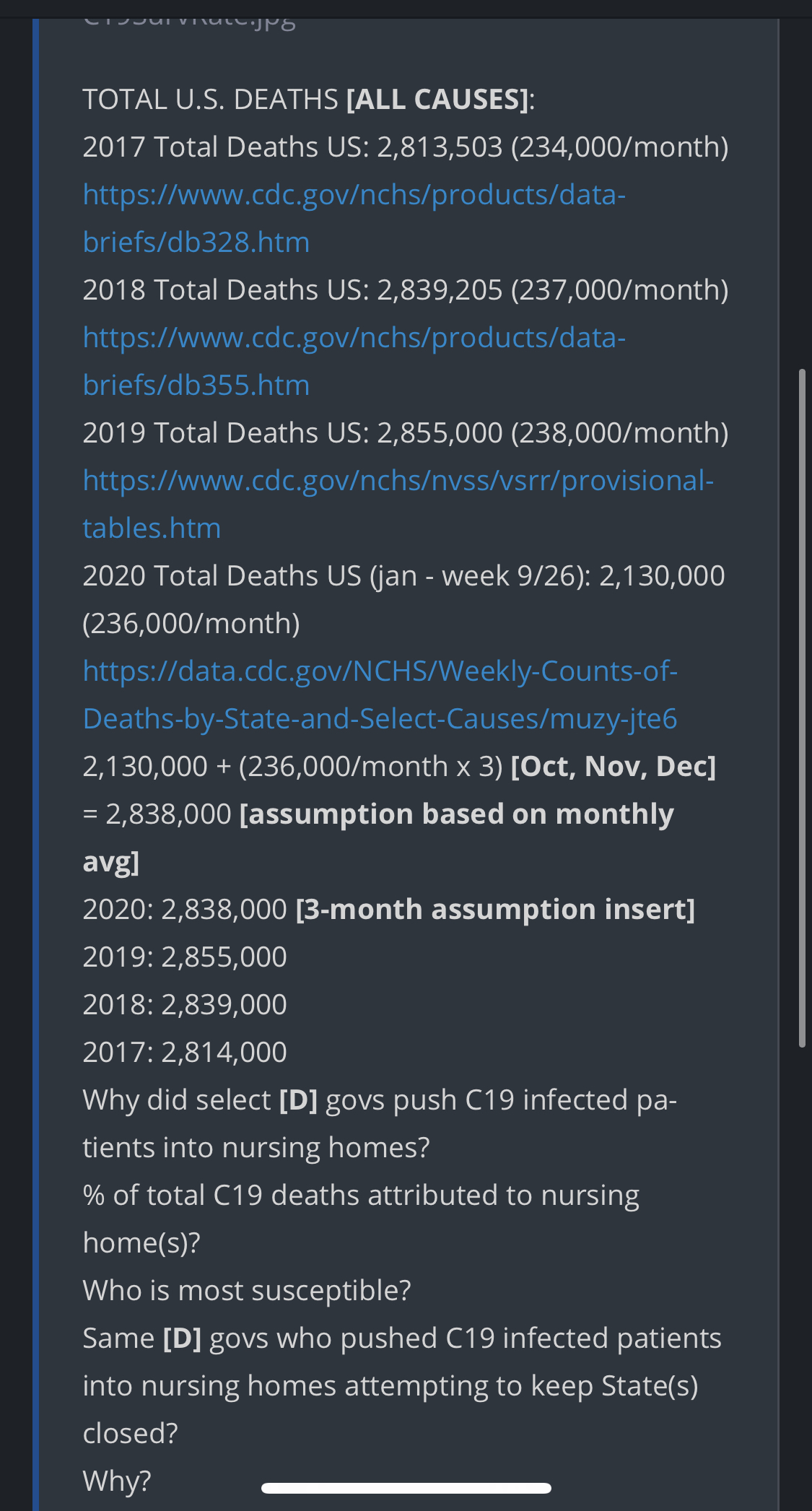The height and width of the screenshot is (1511, 812).
Task: Tap the cut-off .jpg filename at top
Action: 189,20
